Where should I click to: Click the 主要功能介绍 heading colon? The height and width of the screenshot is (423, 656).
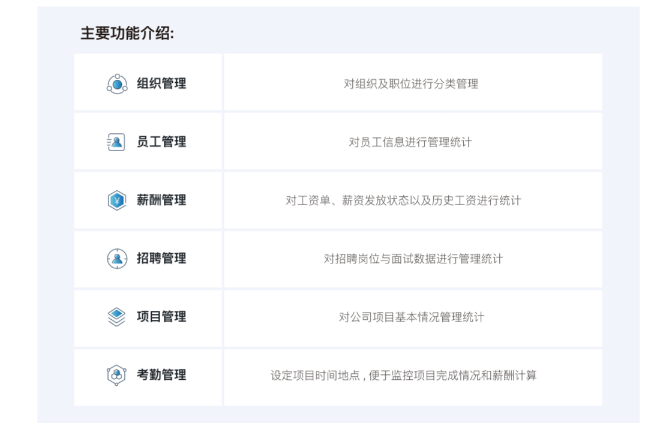[x=171, y=34]
